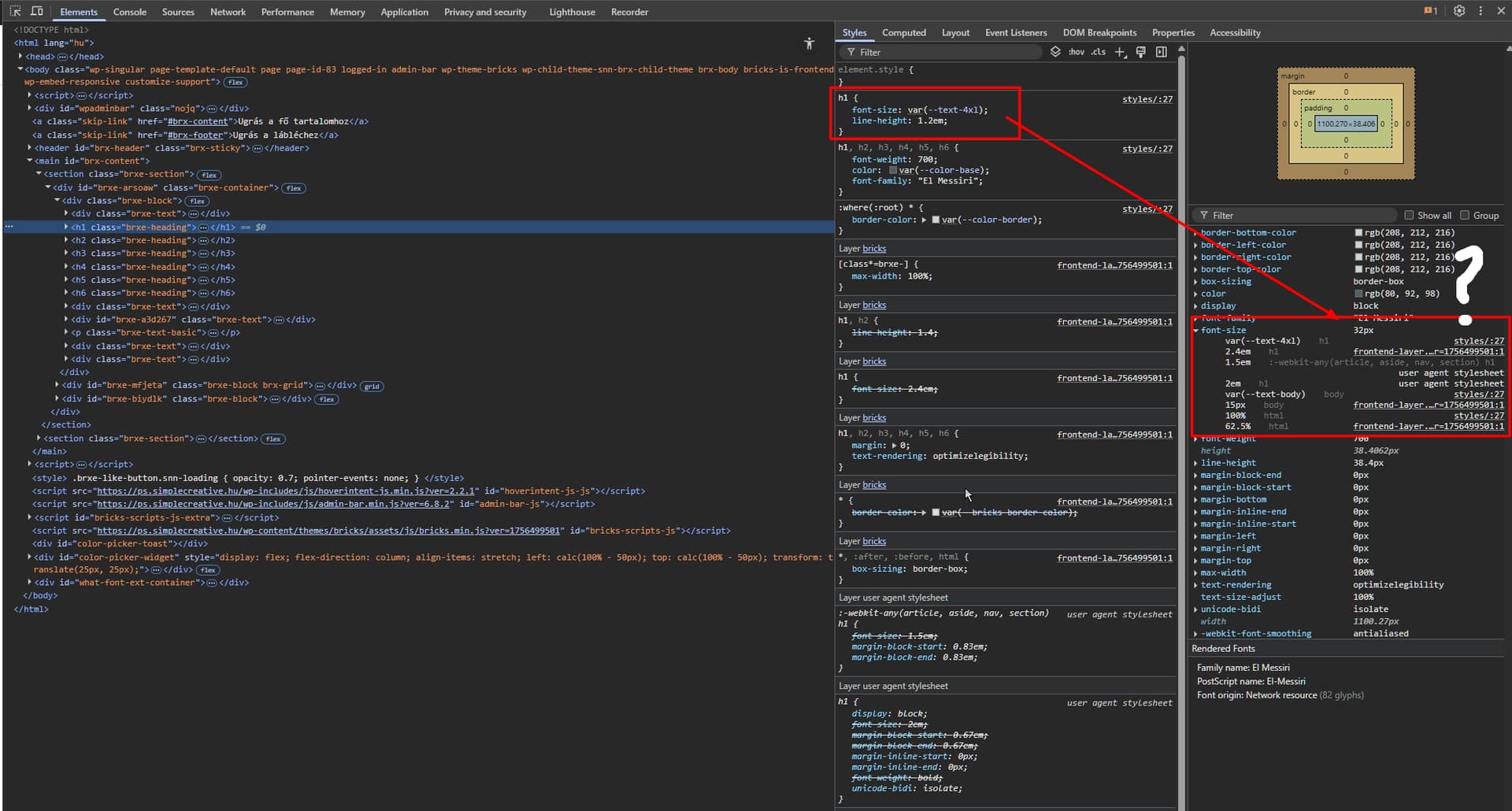This screenshot has height=811, width=1512.
Task: Open the Network panel
Action: [x=228, y=12]
